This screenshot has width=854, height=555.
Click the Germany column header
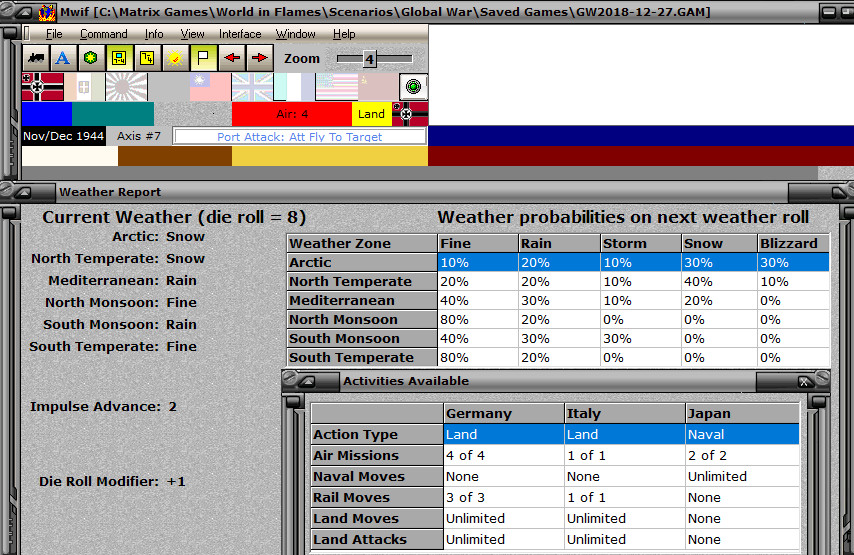[504, 413]
